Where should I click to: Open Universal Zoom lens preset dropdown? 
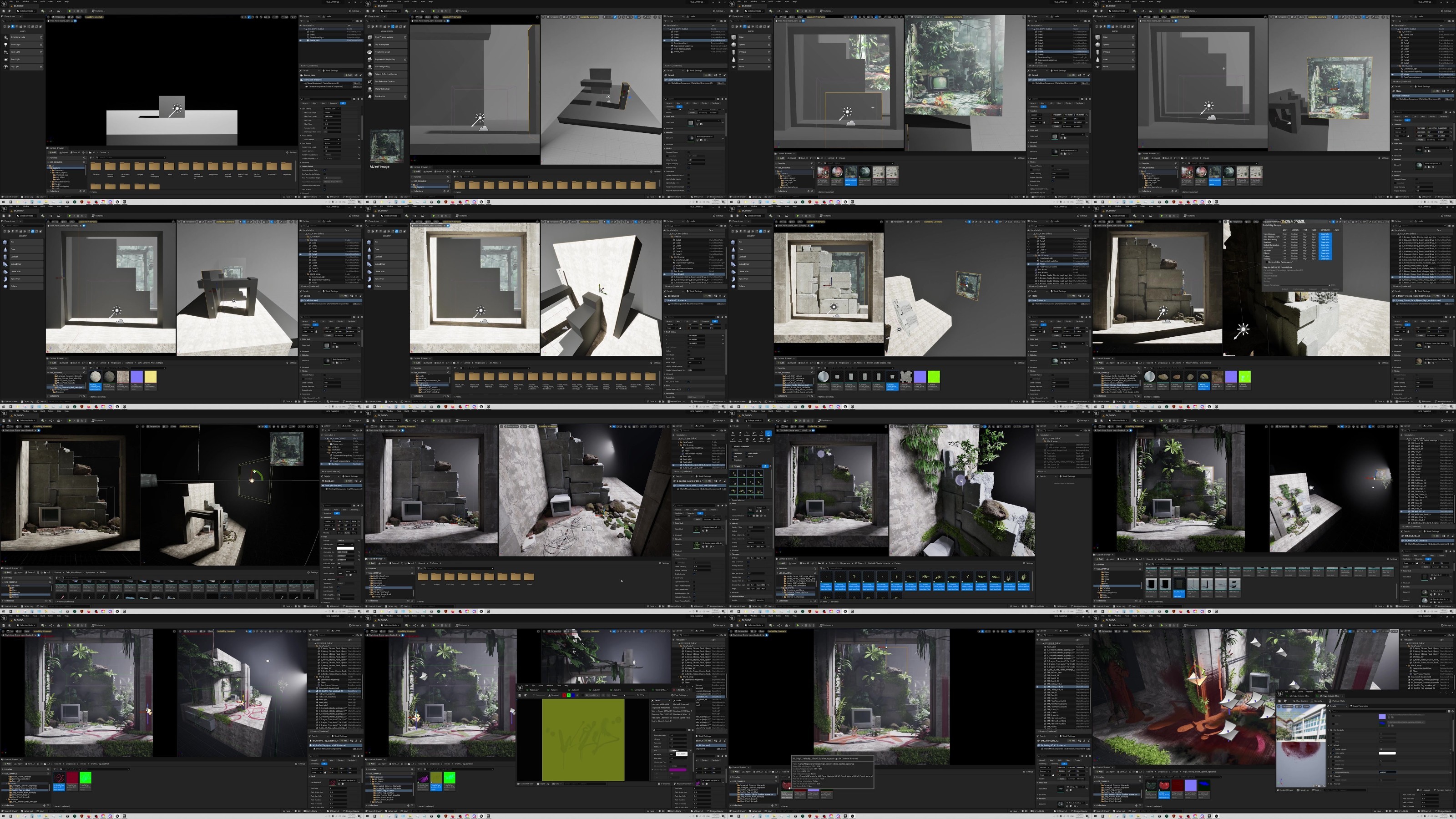point(332,109)
